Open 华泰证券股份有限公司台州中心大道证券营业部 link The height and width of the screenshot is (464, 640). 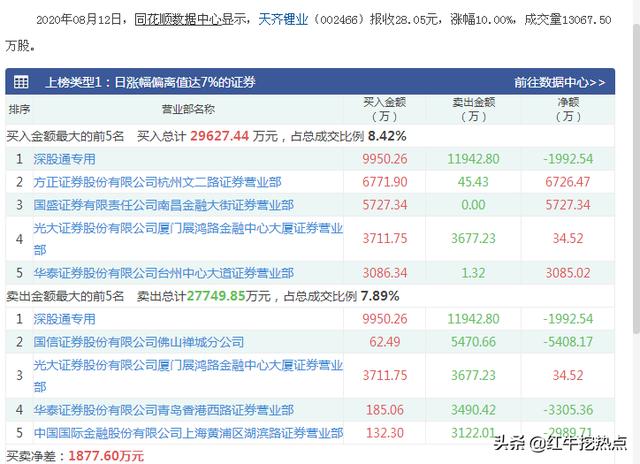(163, 273)
